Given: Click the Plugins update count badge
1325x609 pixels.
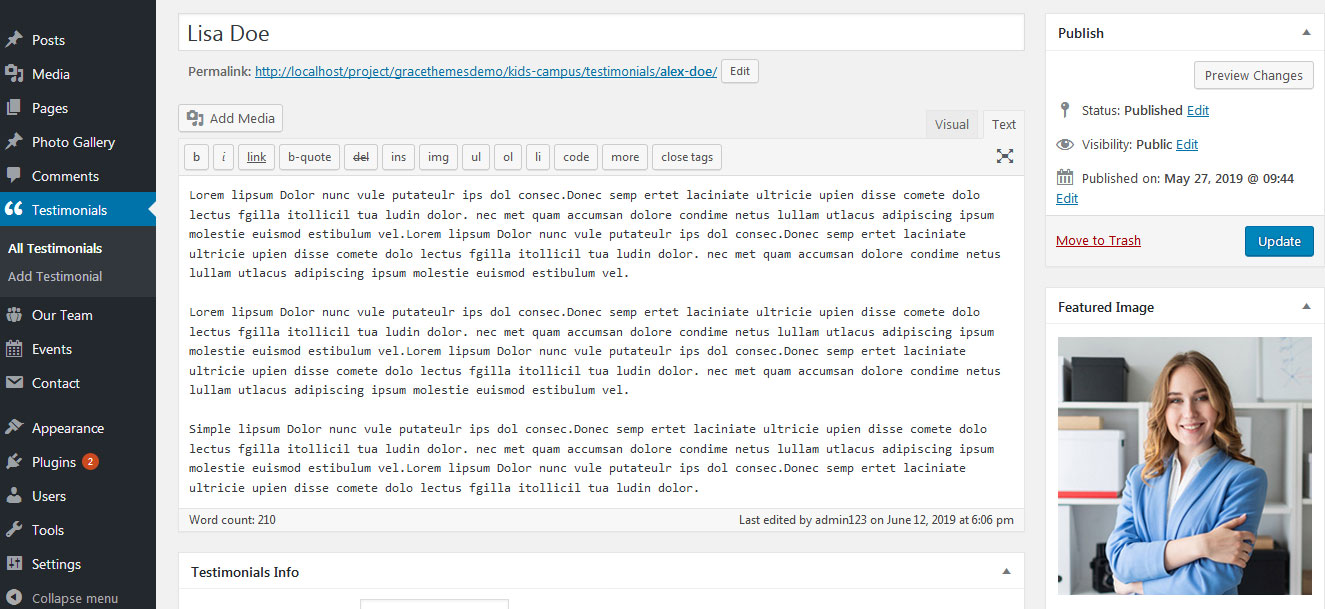Looking at the screenshot, I should [x=90, y=462].
